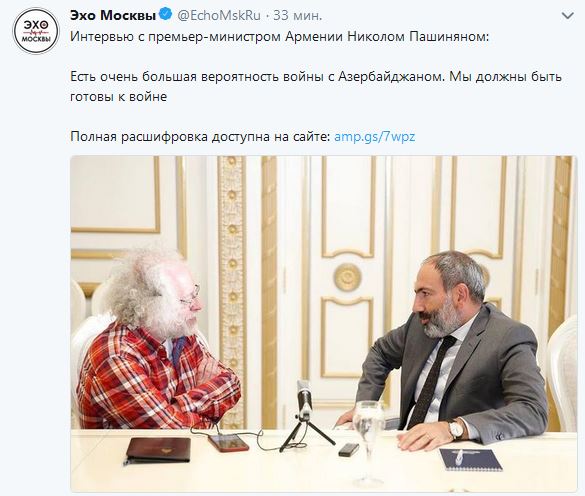The height and width of the screenshot is (496, 585).
Task: Click the dark blue notebook with pen
Action: coord(471,460)
